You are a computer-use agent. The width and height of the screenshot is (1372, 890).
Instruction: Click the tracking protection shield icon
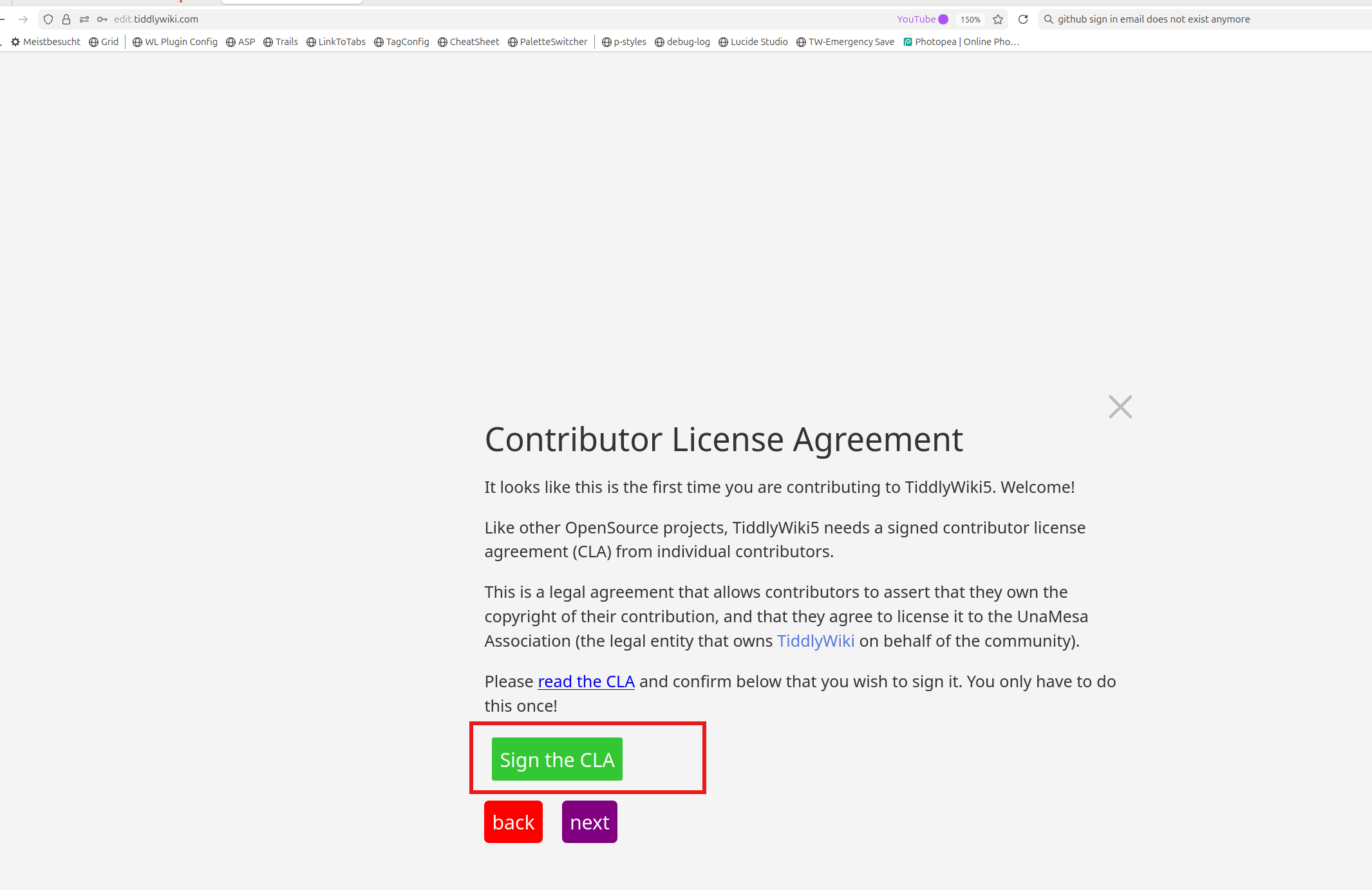[48, 19]
